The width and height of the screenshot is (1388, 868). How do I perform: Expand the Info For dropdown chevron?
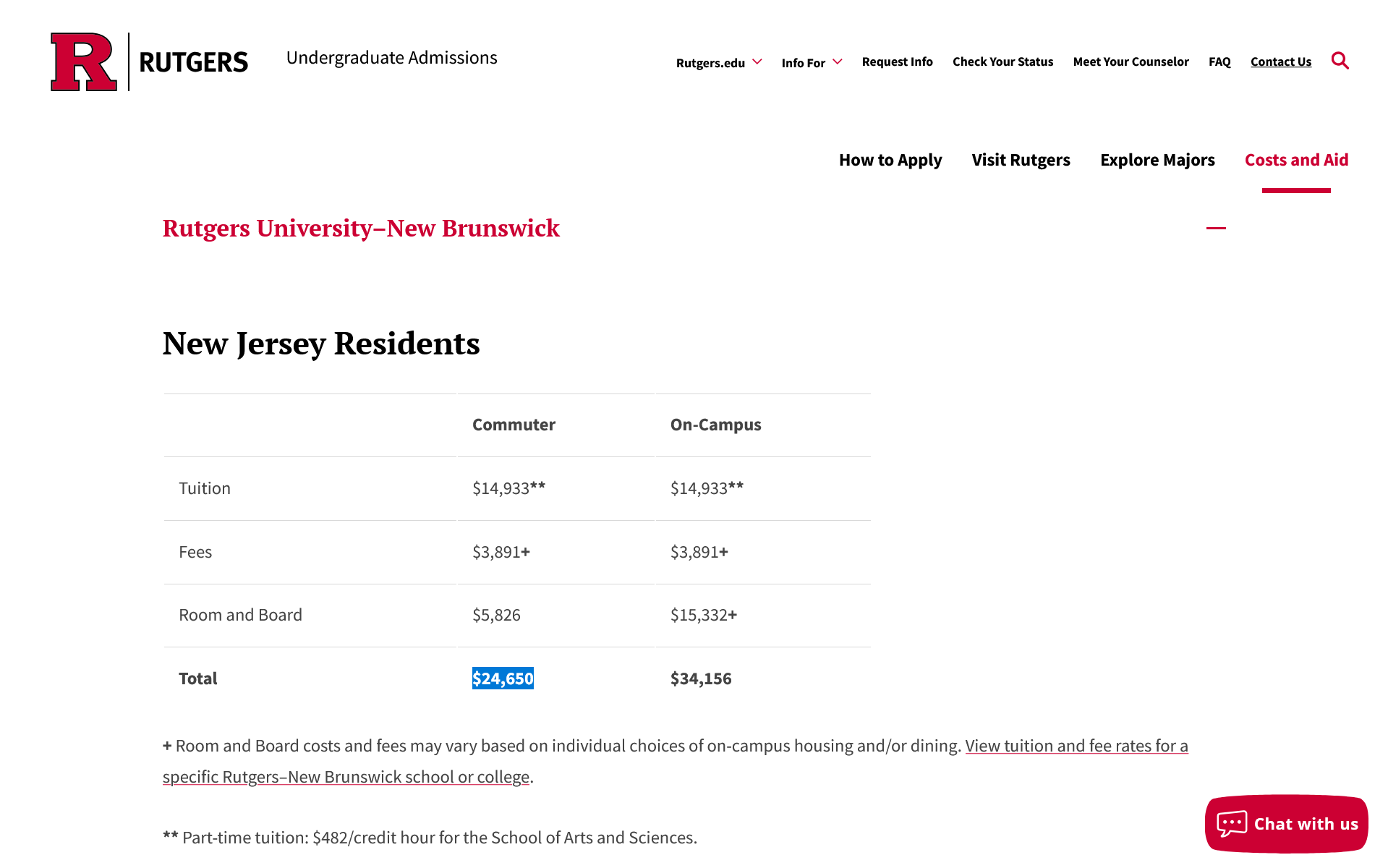coord(838,62)
